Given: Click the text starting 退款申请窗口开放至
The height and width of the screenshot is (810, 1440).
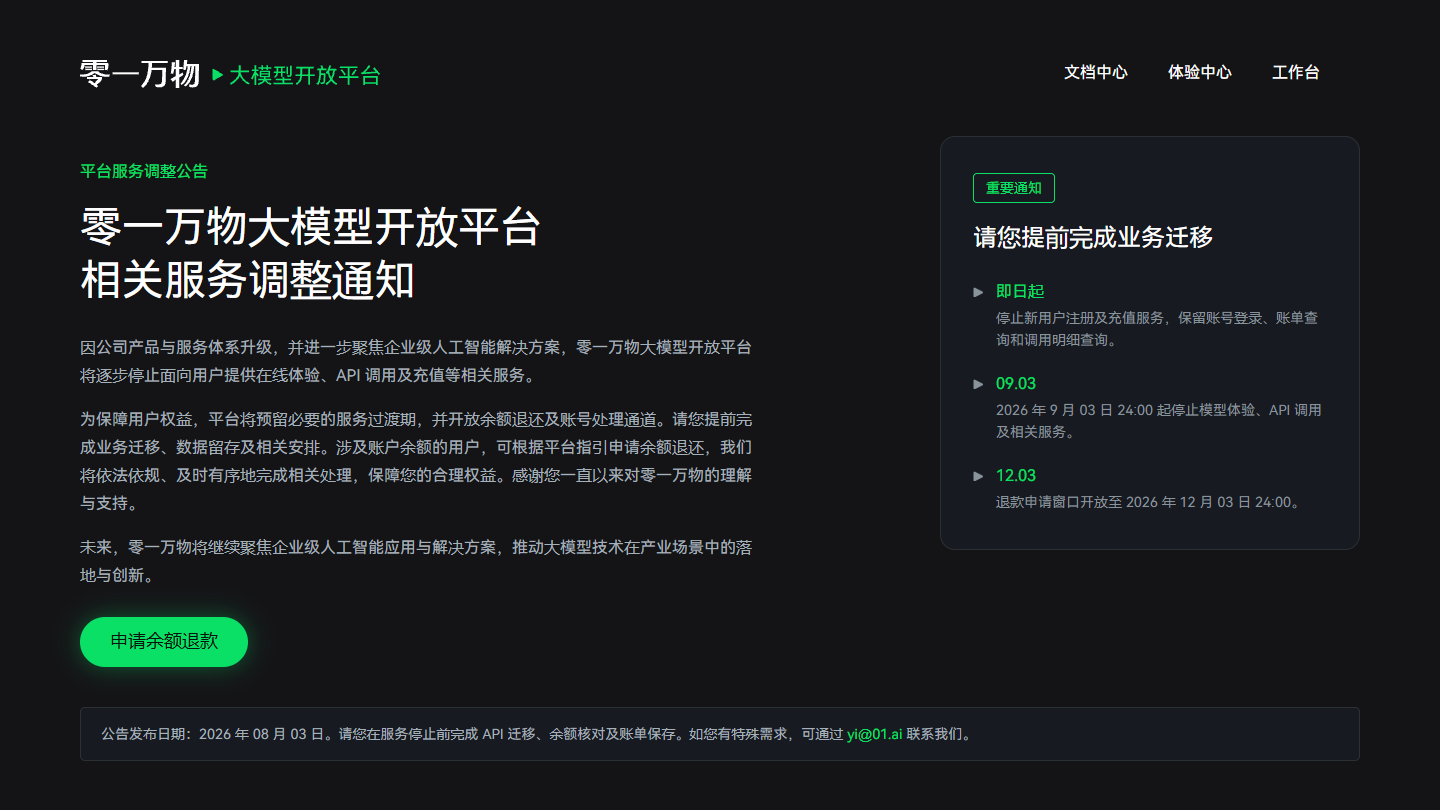Looking at the screenshot, I should pos(1149,502).
